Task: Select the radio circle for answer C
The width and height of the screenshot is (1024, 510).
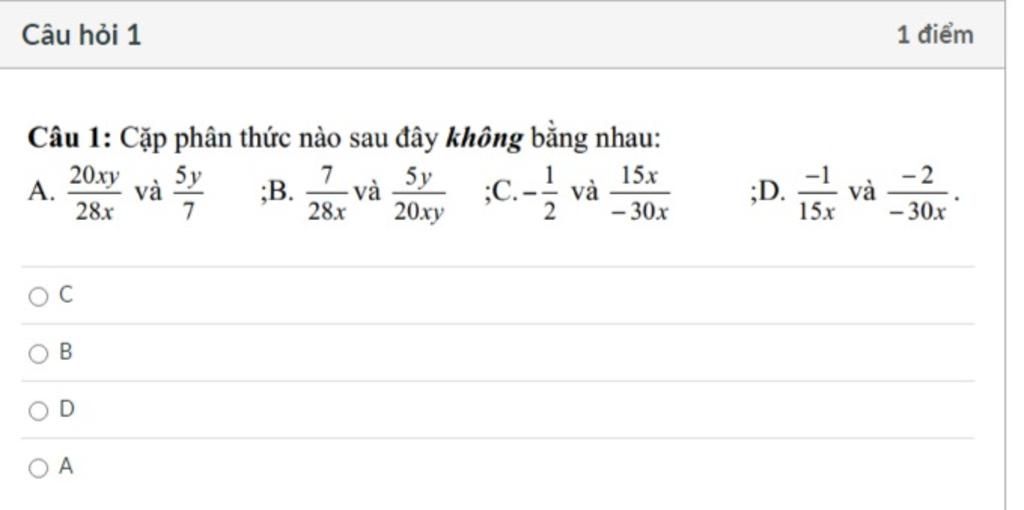Action: click(x=39, y=297)
